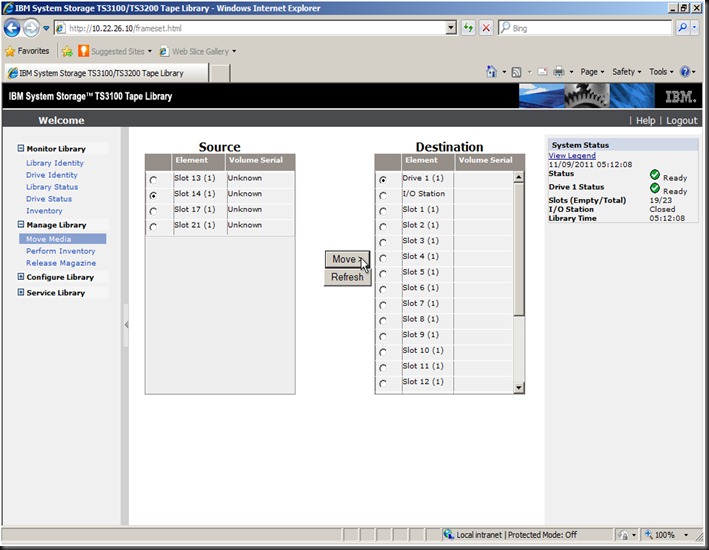Click the Refresh button below Move
This screenshot has width=709, height=550.
(347, 277)
